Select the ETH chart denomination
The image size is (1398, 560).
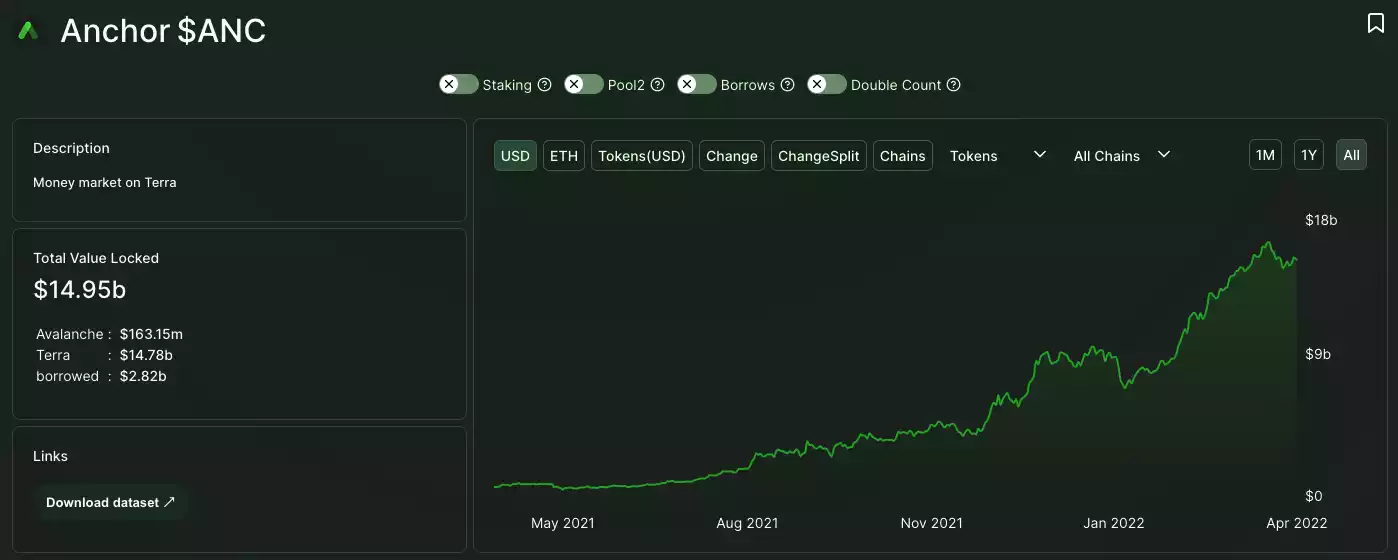point(564,156)
